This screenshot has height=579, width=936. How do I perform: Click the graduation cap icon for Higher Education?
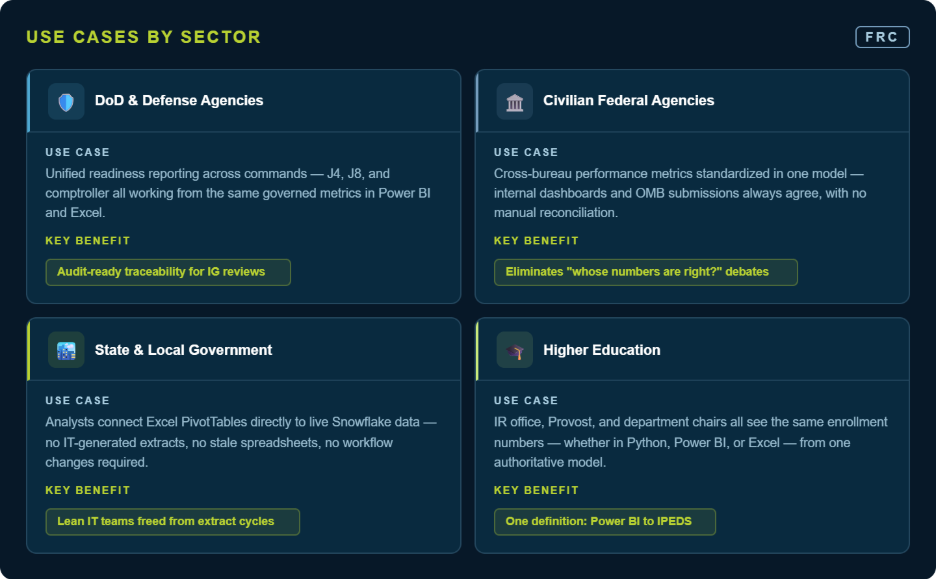(x=514, y=350)
